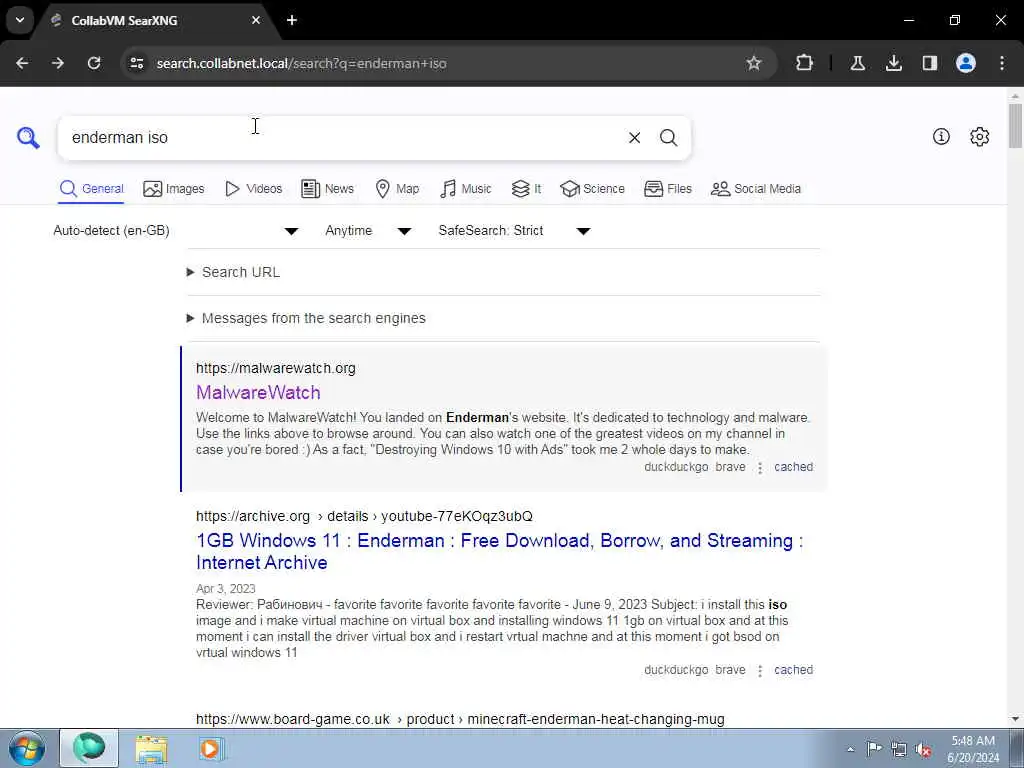Open Chrome Labs flask icon
The image size is (1024, 768).
pos(857,63)
